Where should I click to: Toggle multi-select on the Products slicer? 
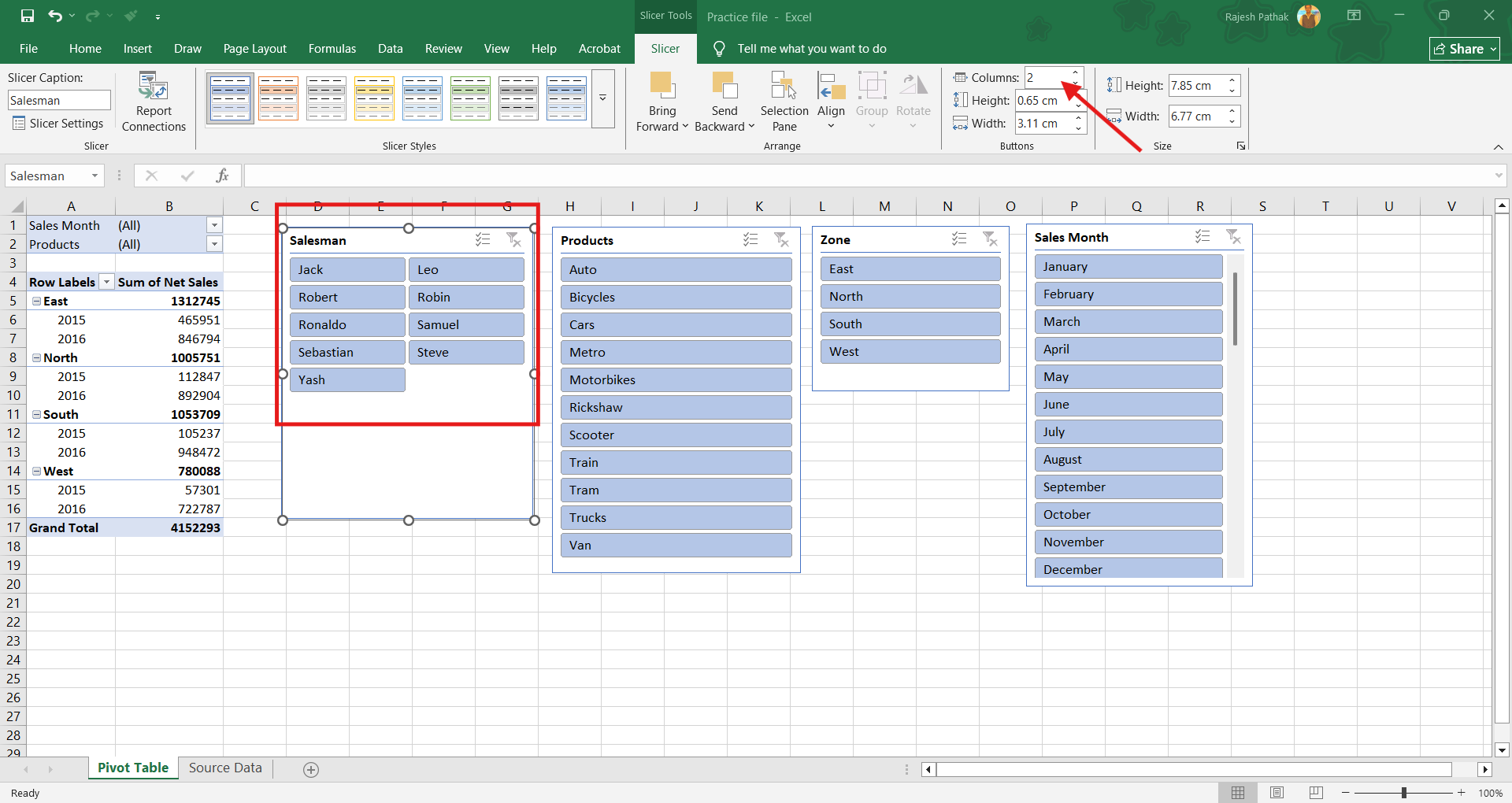coord(750,239)
